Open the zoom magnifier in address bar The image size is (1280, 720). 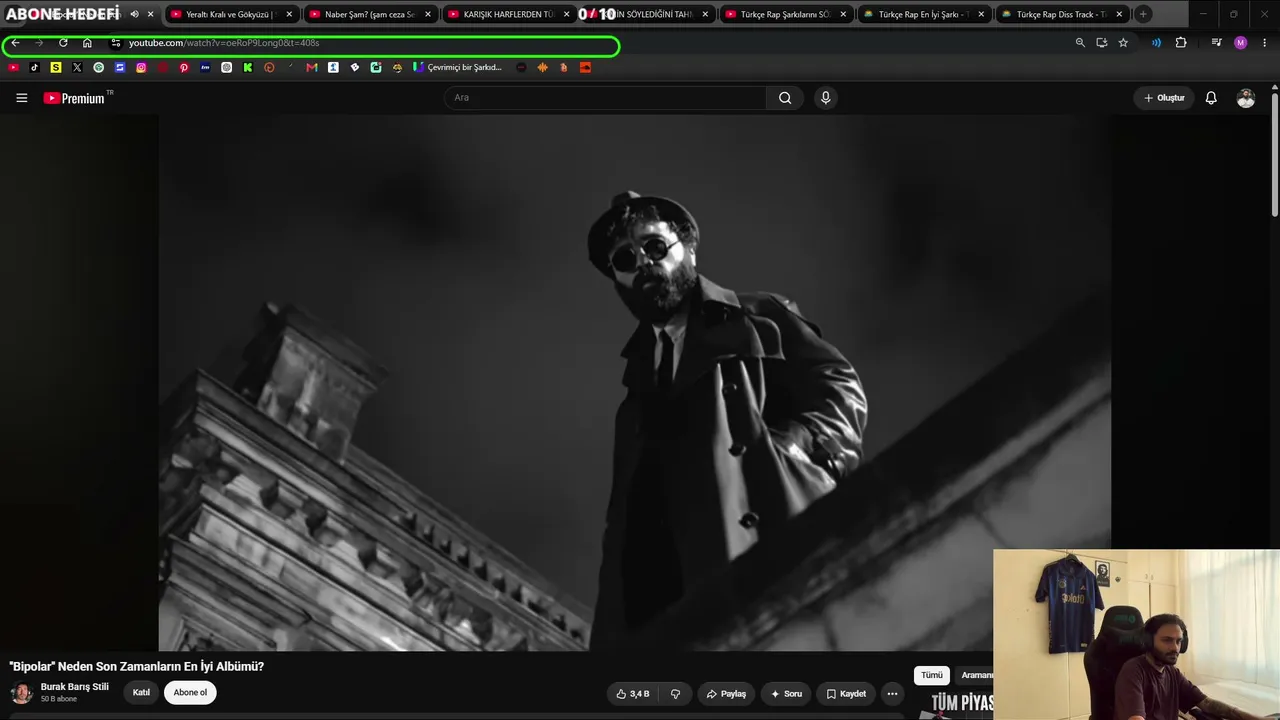[x=1080, y=43]
